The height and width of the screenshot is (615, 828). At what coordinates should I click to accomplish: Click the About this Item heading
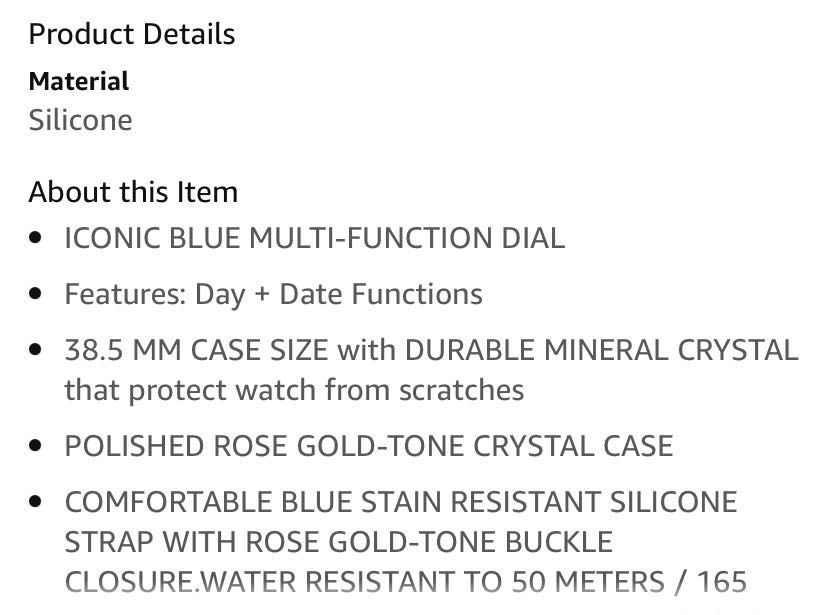133,192
